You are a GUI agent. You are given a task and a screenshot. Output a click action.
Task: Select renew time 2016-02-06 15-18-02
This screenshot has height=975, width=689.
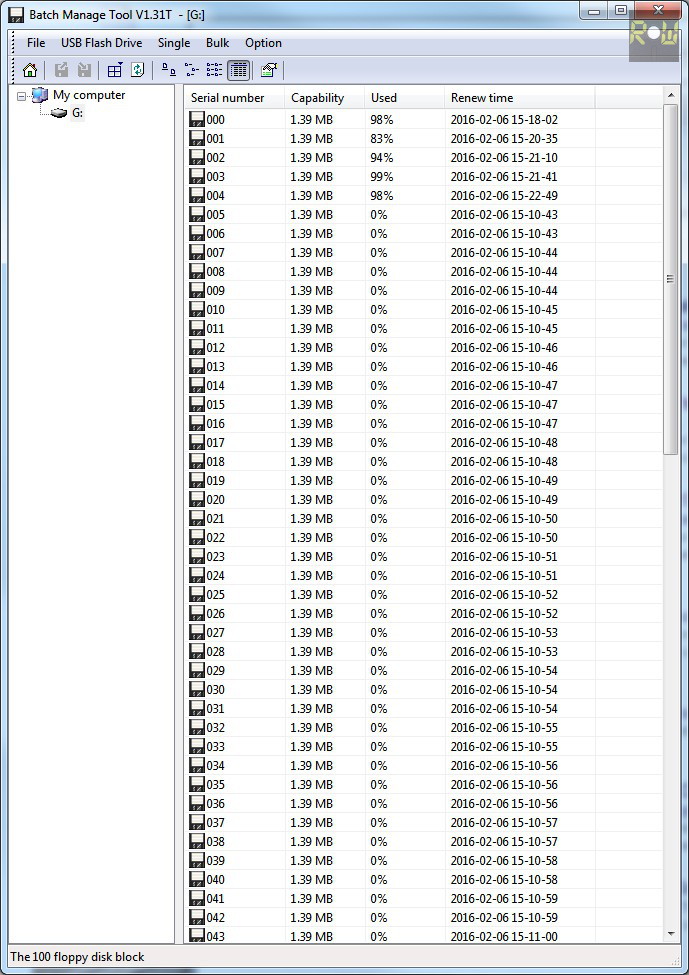click(504, 119)
